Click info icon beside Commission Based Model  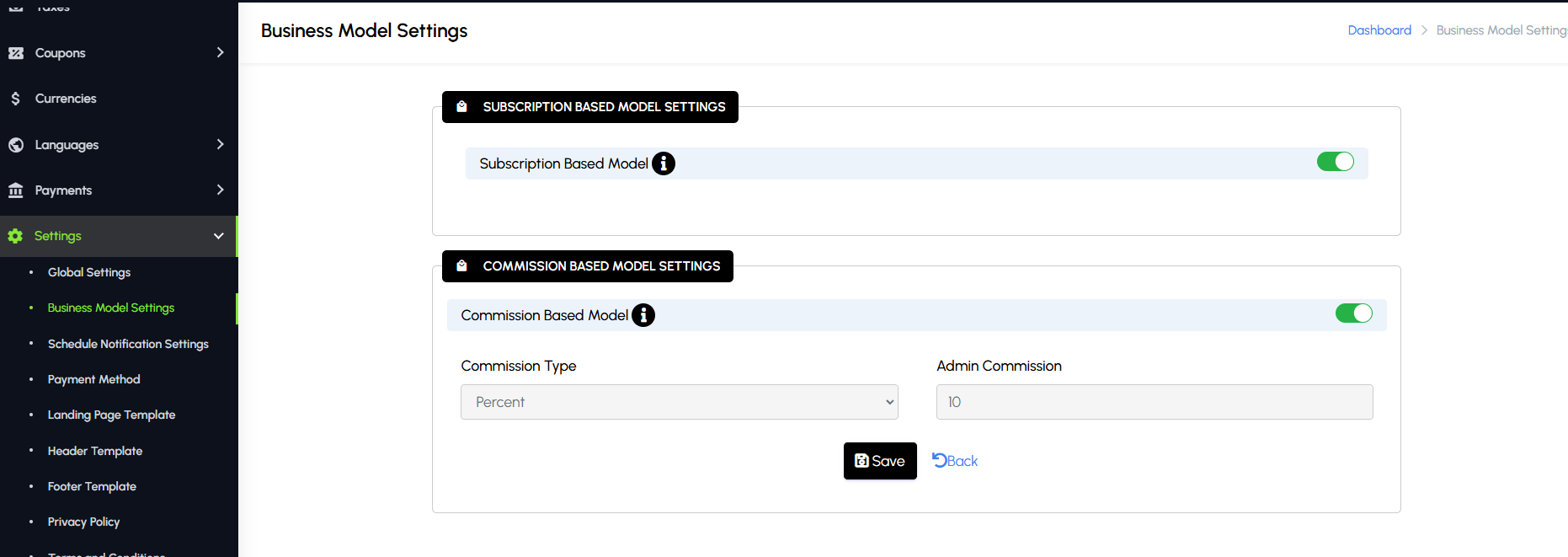tap(643, 315)
